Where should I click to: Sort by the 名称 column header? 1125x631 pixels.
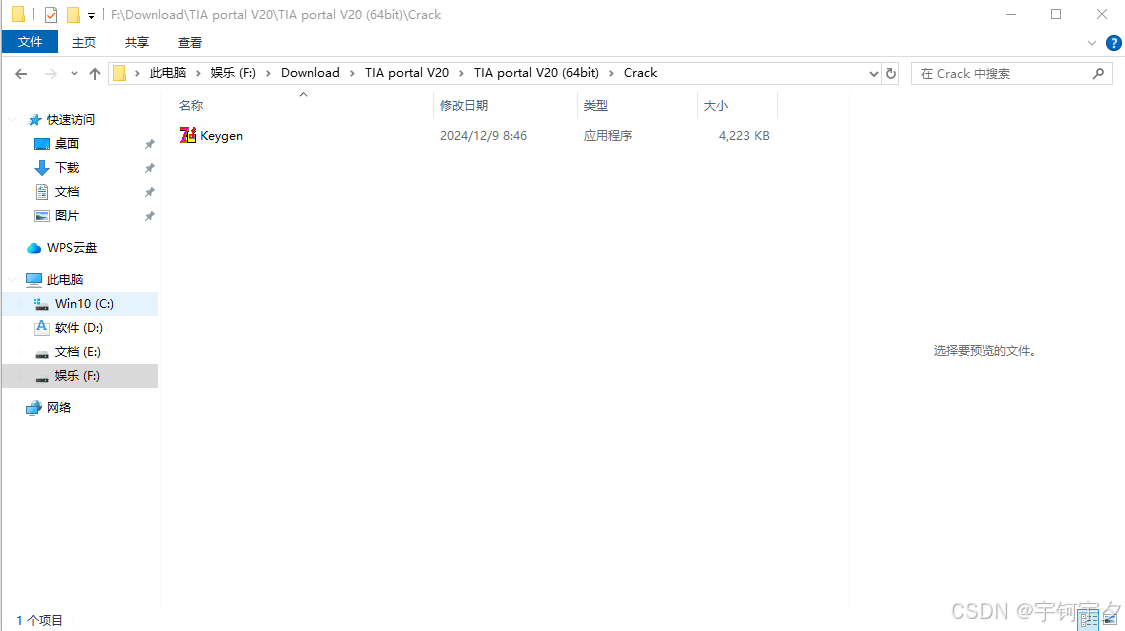click(x=191, y=106)
